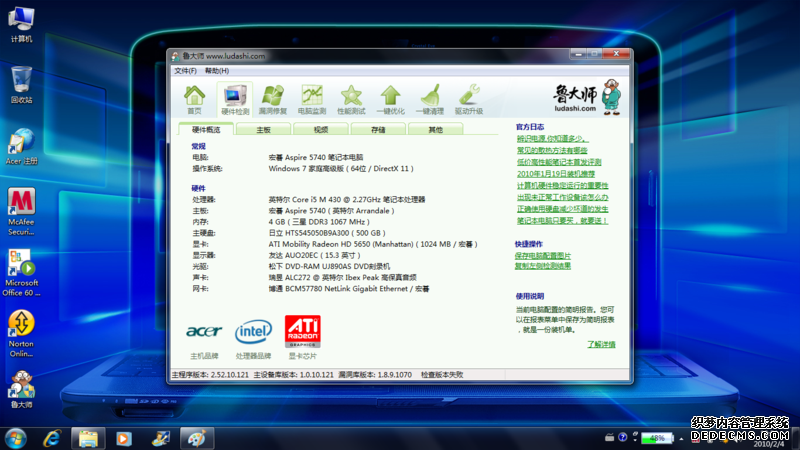Switch to the 主板 tab
The height and width of the screenshot is (450, 800).
point(263,130)
